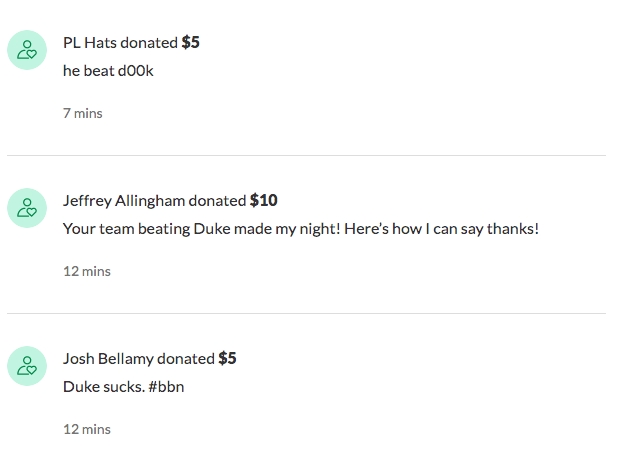Click the "7 mins" timestamp
The image size is (620, 469).
82,113
